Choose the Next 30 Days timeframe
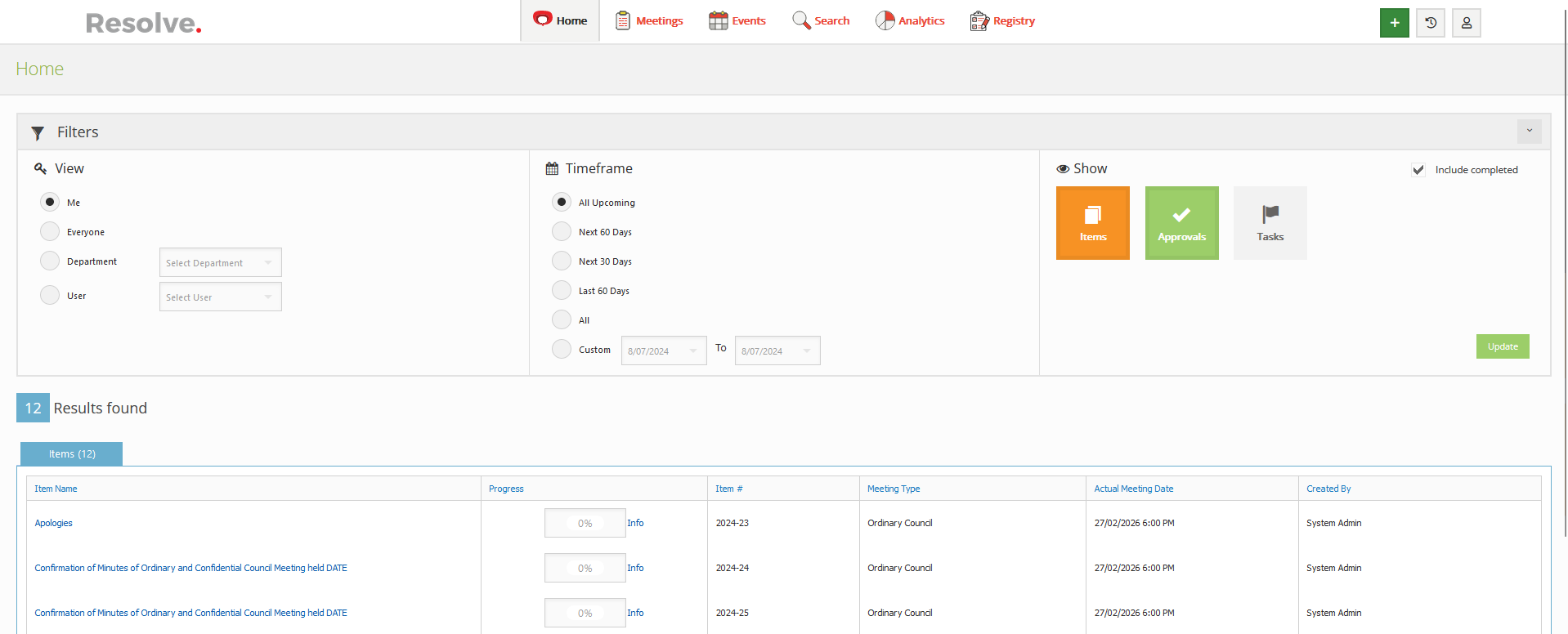 (x=562, y=261)
